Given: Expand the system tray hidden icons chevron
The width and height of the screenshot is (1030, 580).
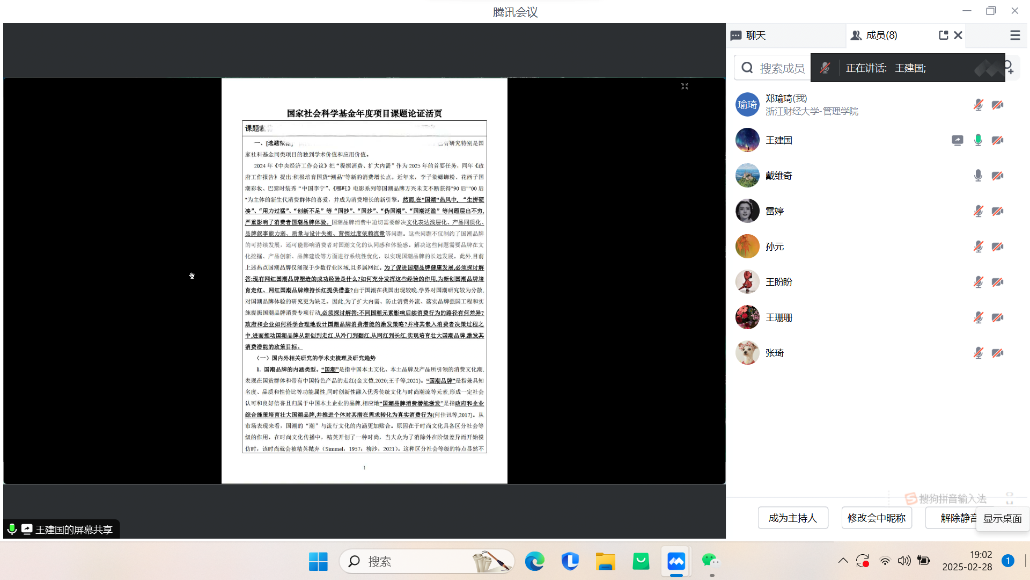Looking at the screenshot, I should tap(843, 561).
